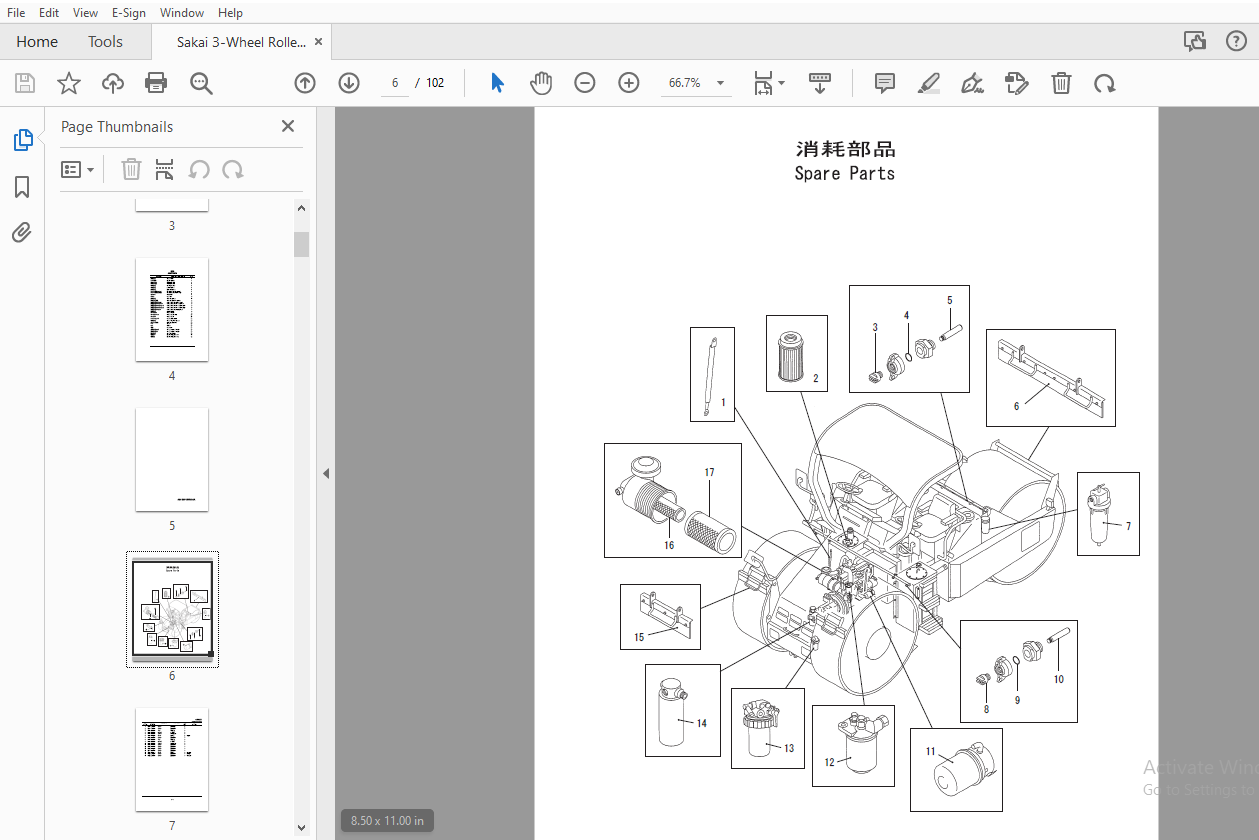This screenshot has width=1259, height=840.
Task: Rotate thumbnails counterclockwise
Action: pos(199,170)
